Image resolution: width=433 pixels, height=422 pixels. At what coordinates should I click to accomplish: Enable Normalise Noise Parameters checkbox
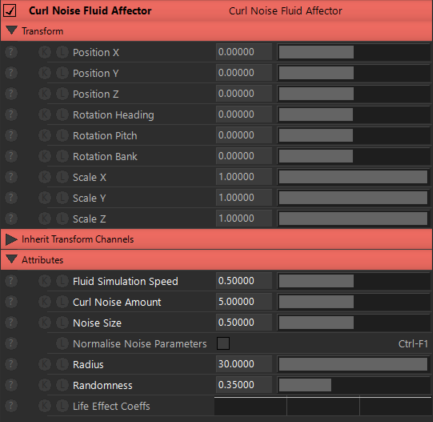[223, 343]
